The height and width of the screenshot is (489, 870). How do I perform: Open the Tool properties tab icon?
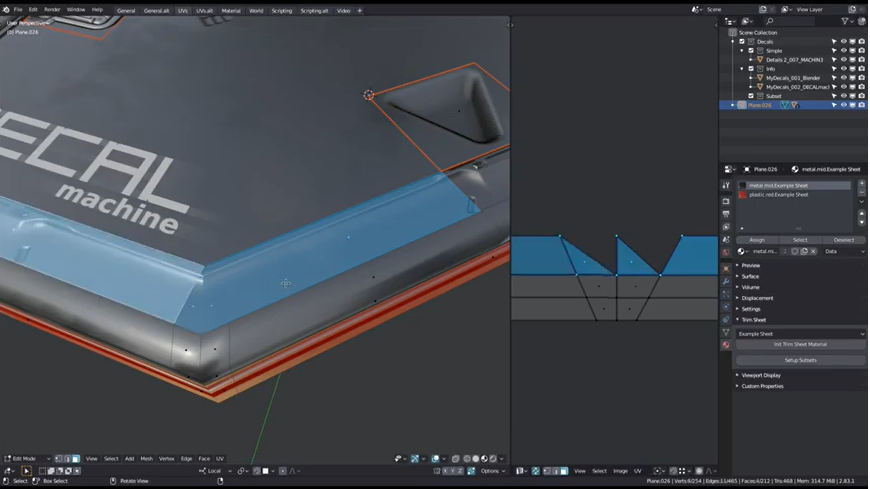point(726,185)
